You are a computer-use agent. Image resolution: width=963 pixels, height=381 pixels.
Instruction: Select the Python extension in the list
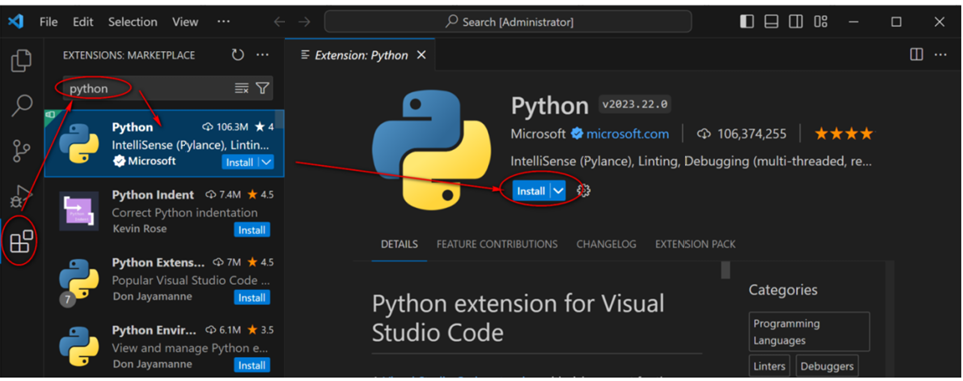coord(164,144)
